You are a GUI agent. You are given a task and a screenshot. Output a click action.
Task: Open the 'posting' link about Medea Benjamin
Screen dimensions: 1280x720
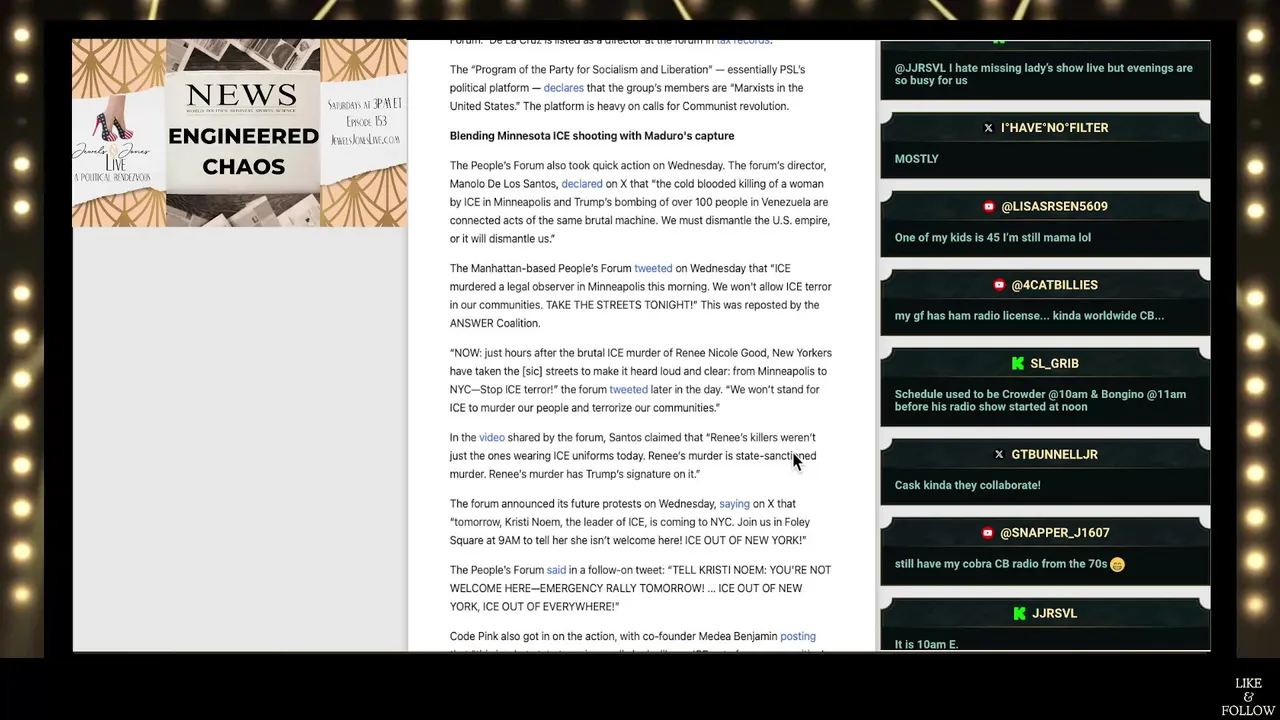click(798, 636)
